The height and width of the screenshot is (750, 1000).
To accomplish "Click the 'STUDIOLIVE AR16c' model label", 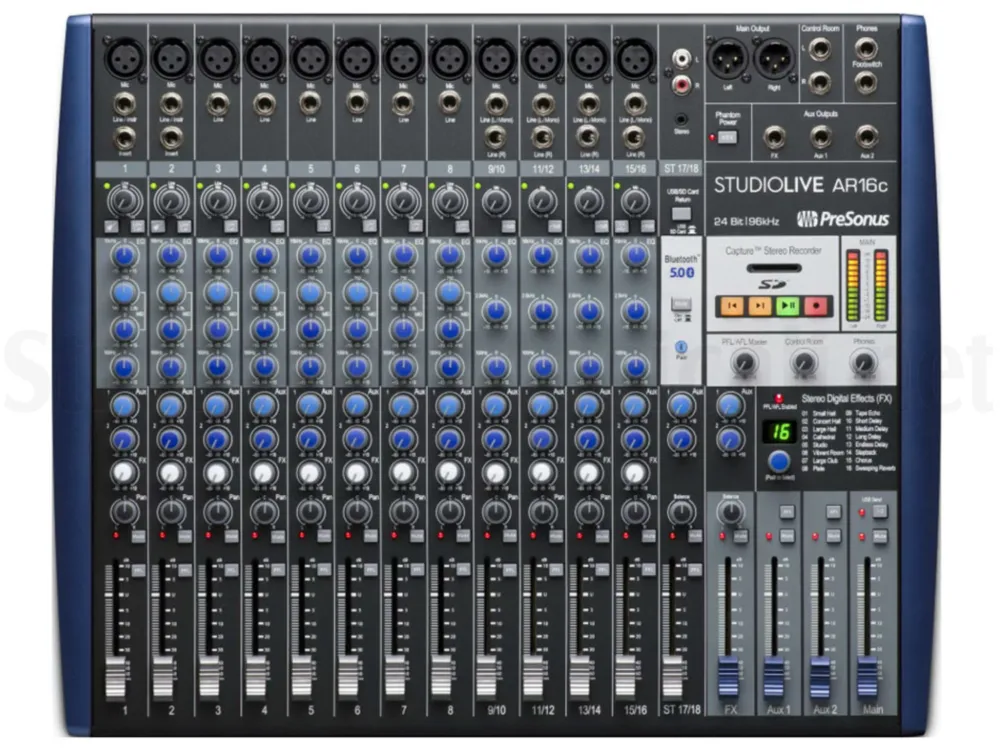I will pos(801,185).
